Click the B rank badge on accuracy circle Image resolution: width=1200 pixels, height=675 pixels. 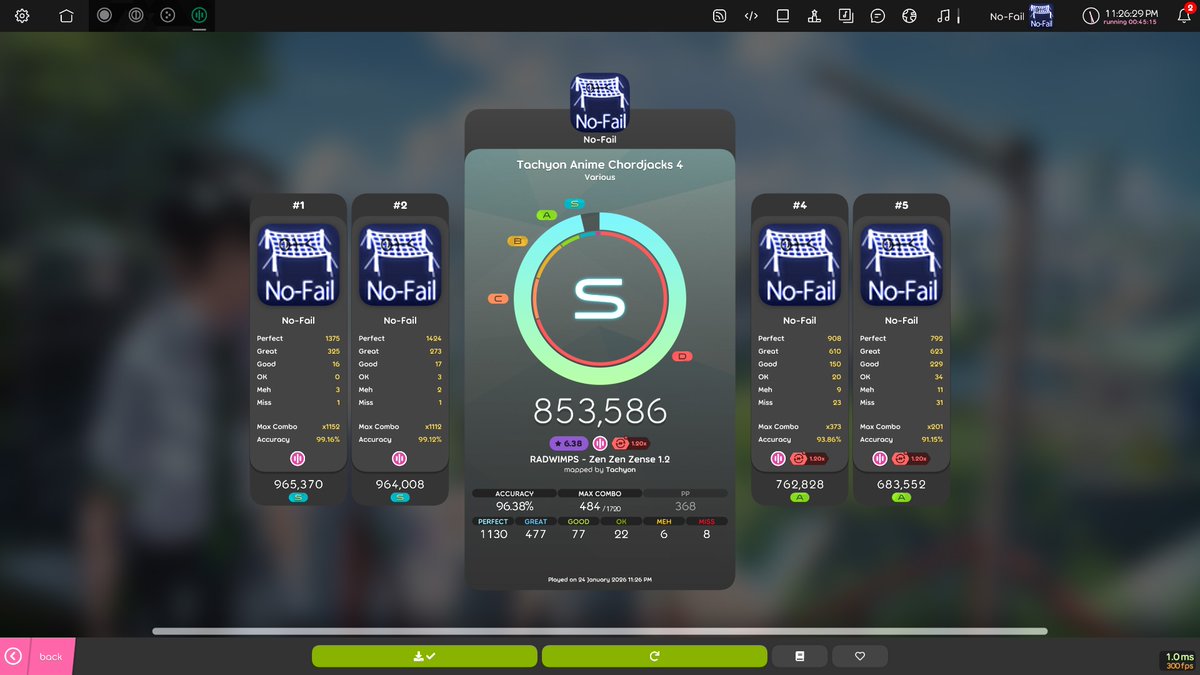pos(518,241)
